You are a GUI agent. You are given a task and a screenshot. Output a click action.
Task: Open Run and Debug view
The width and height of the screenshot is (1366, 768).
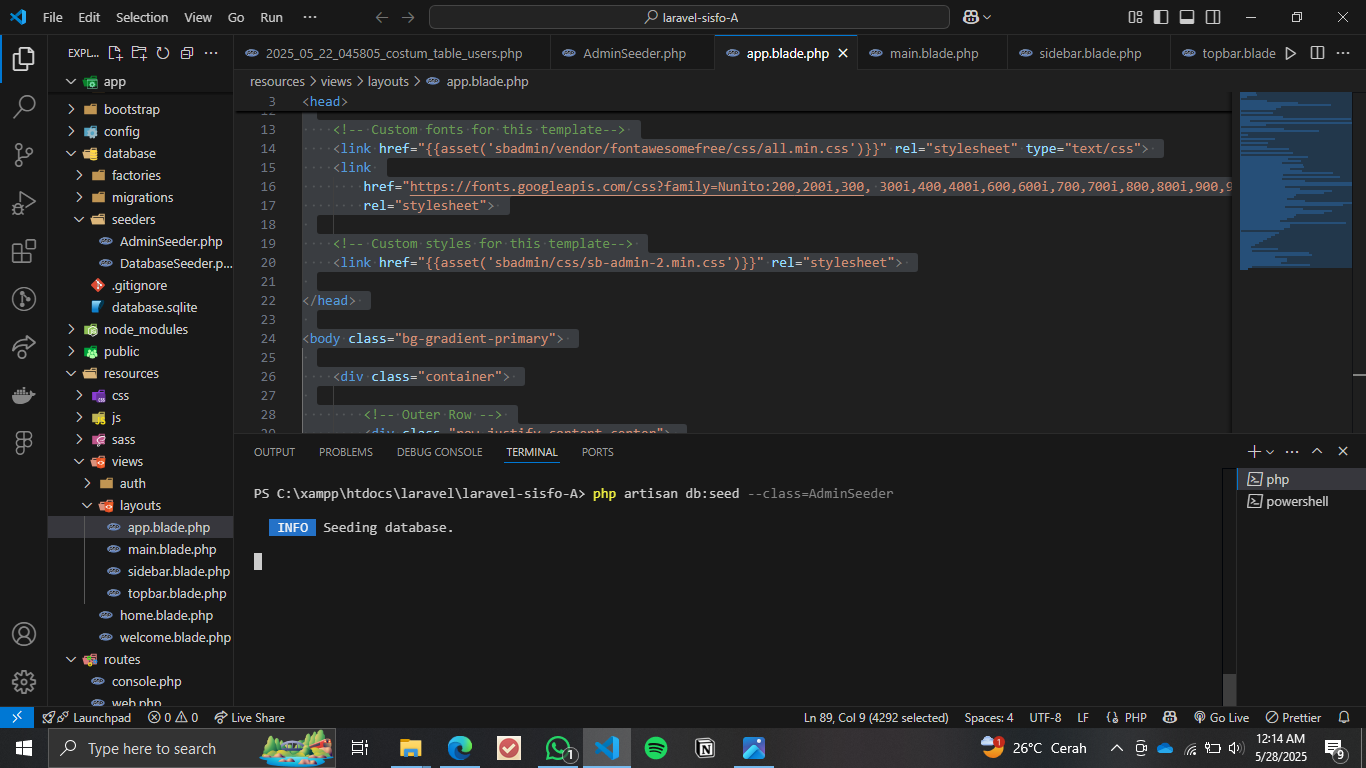pyautogui.click(x=24, y=203)
